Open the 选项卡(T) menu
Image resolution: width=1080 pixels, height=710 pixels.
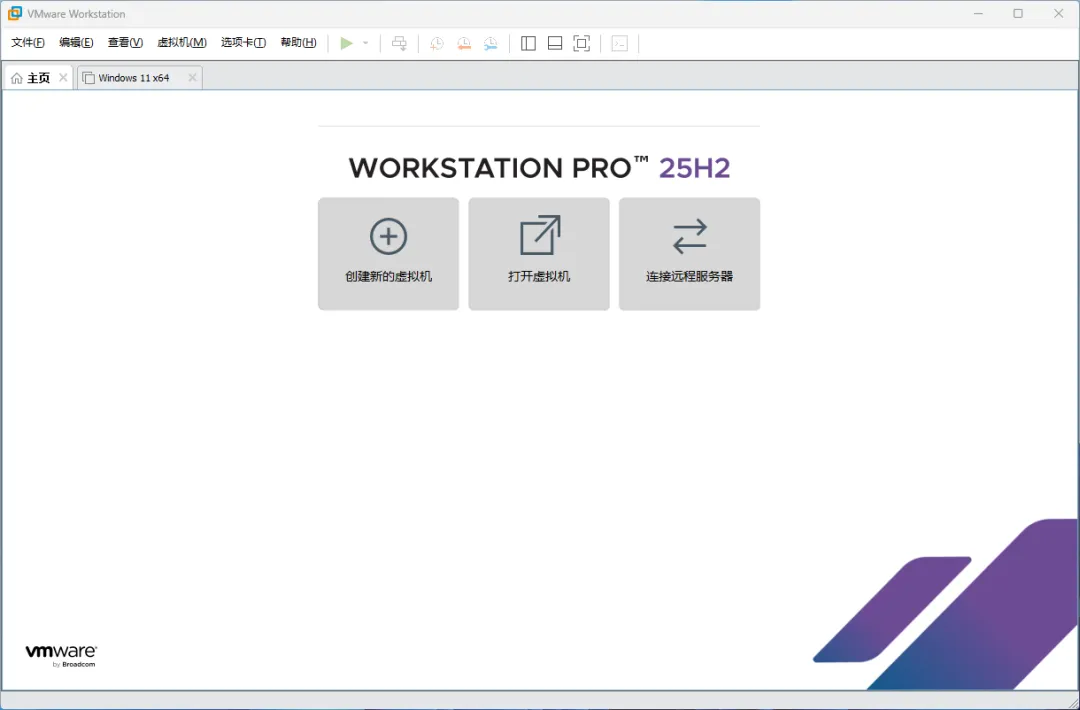point(243,43)
